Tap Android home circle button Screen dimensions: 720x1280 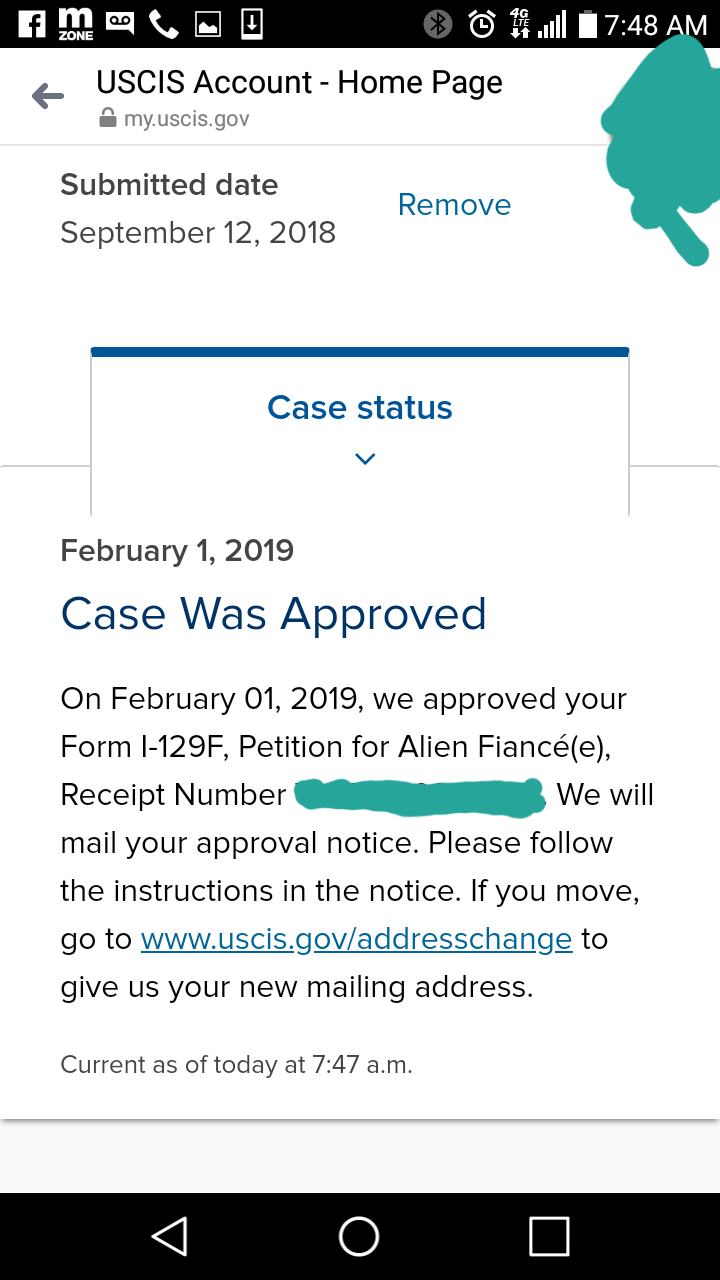pos(359,1236)
